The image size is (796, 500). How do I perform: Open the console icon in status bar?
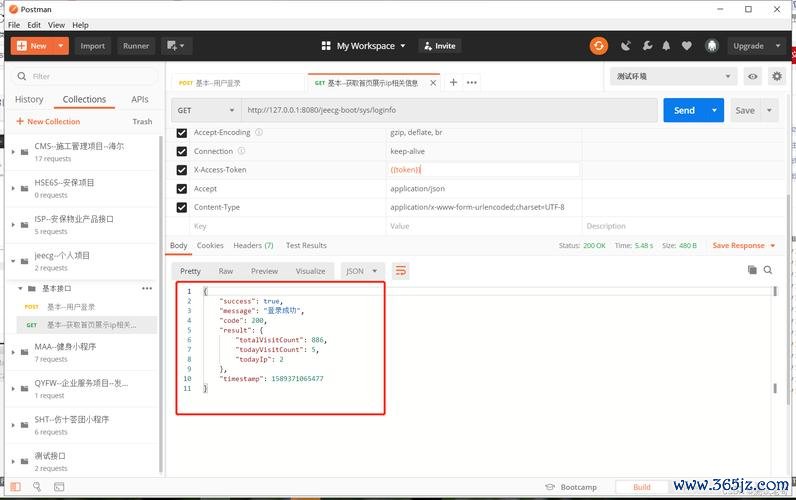[59, 487]
